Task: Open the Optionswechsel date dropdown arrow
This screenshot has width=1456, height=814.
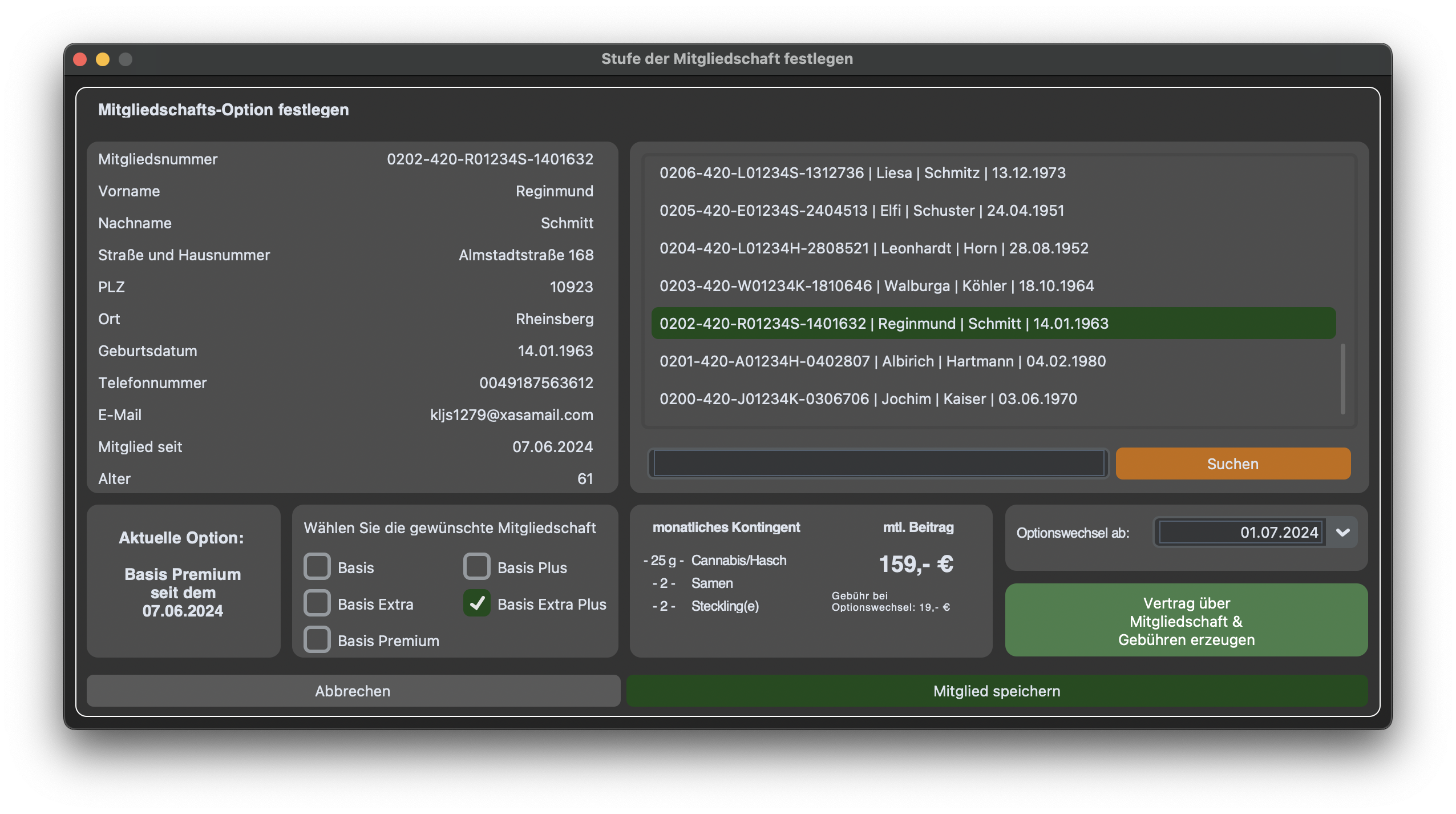Action: click(1342, 533)
